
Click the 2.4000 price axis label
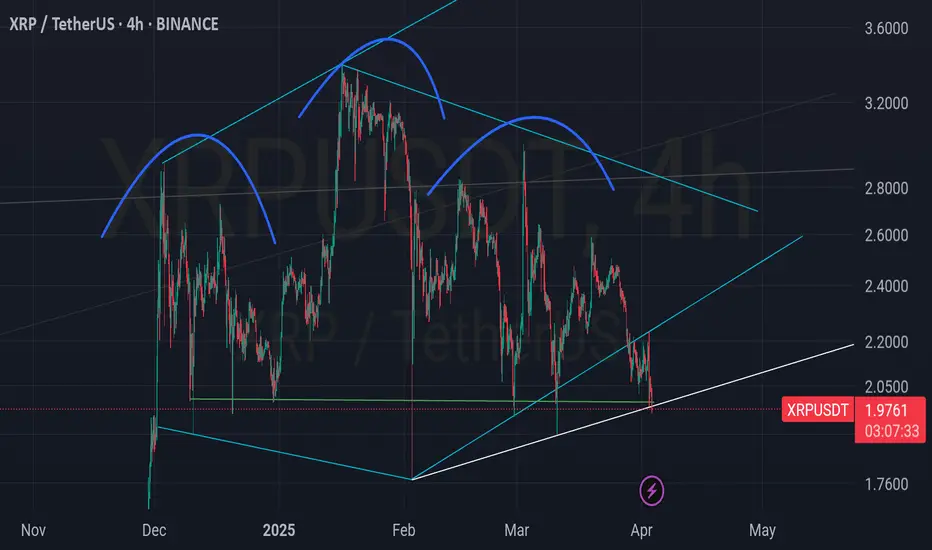pos(886,287)
